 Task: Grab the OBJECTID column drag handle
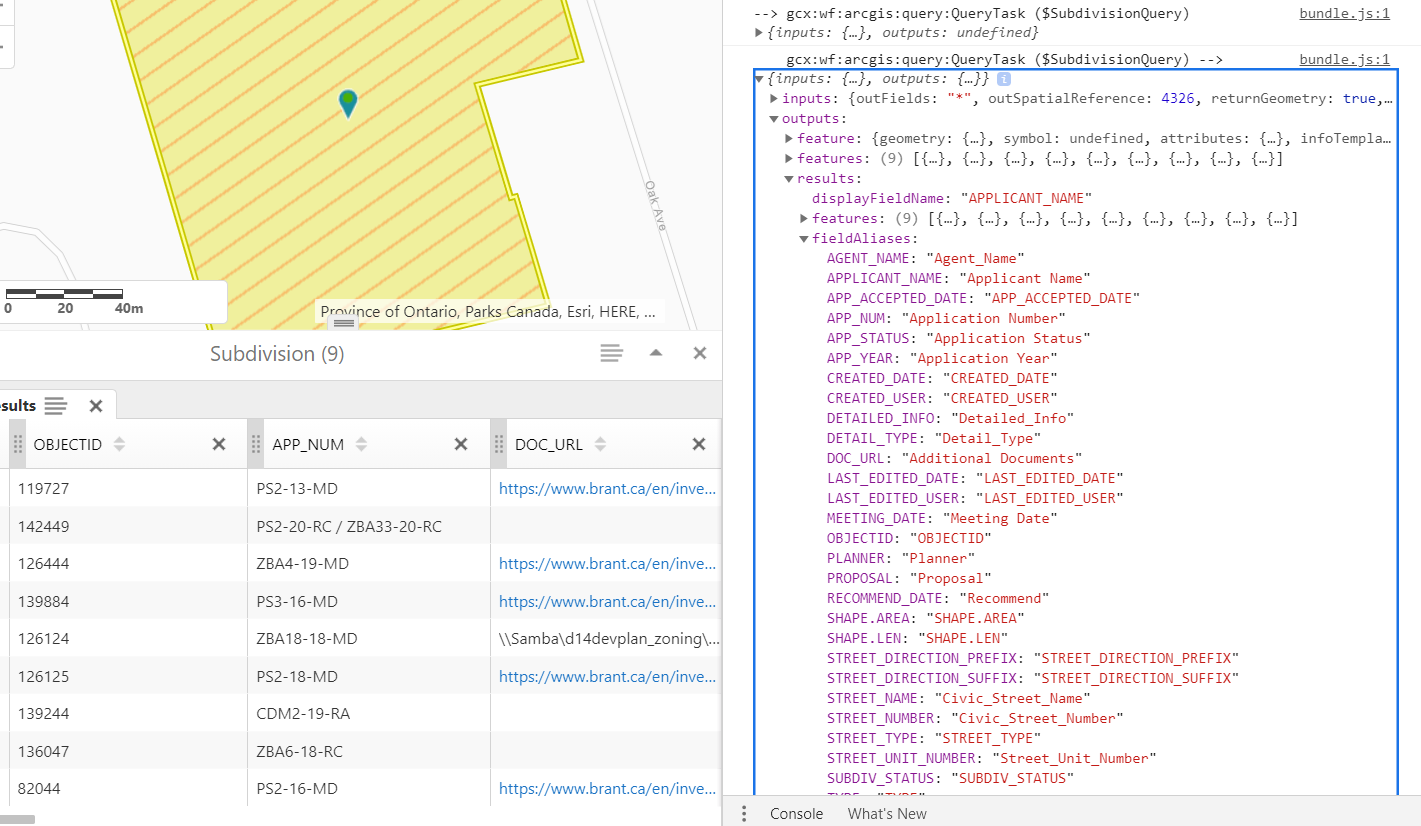point(17,444)
